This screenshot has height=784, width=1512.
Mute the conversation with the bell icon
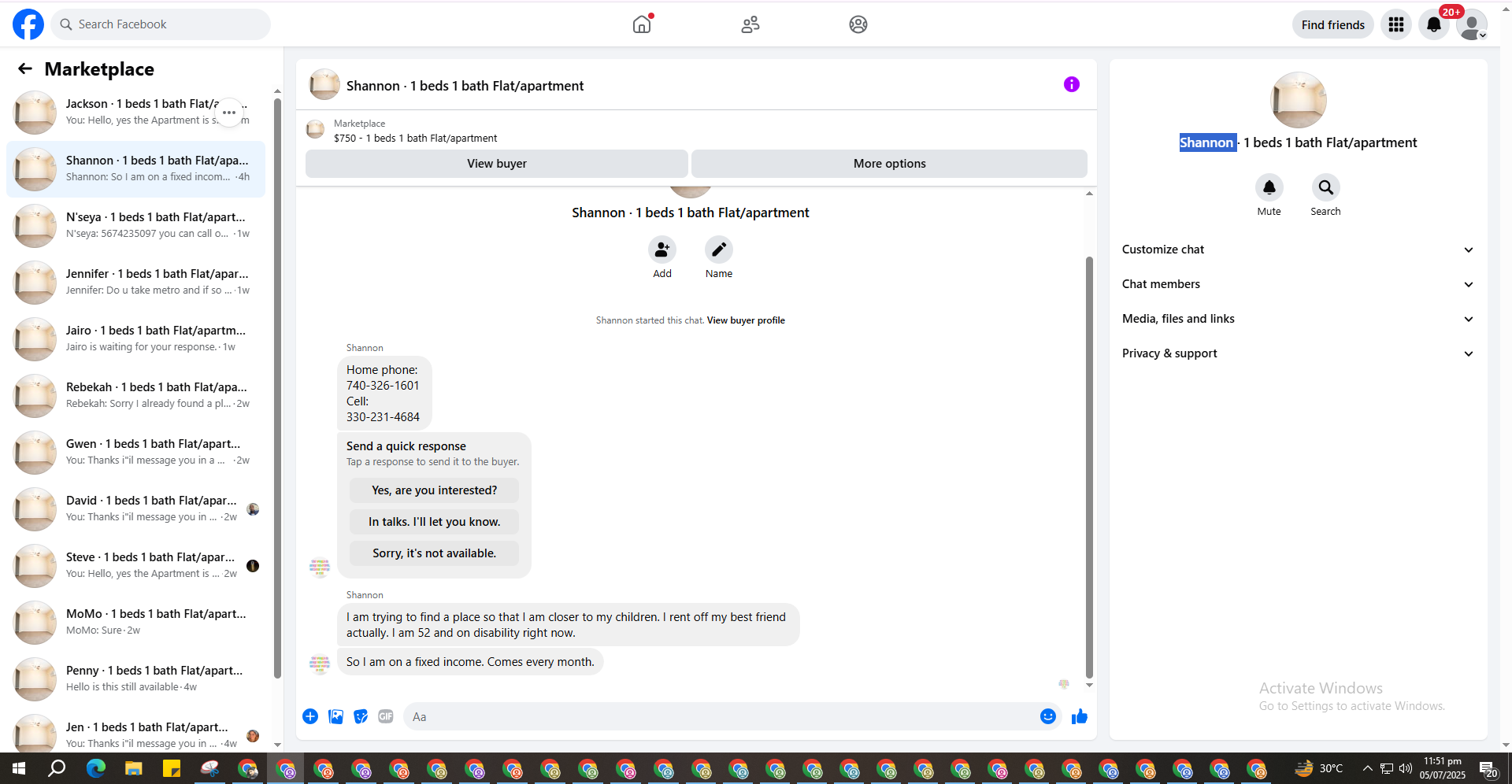[x=1269, y=187]
